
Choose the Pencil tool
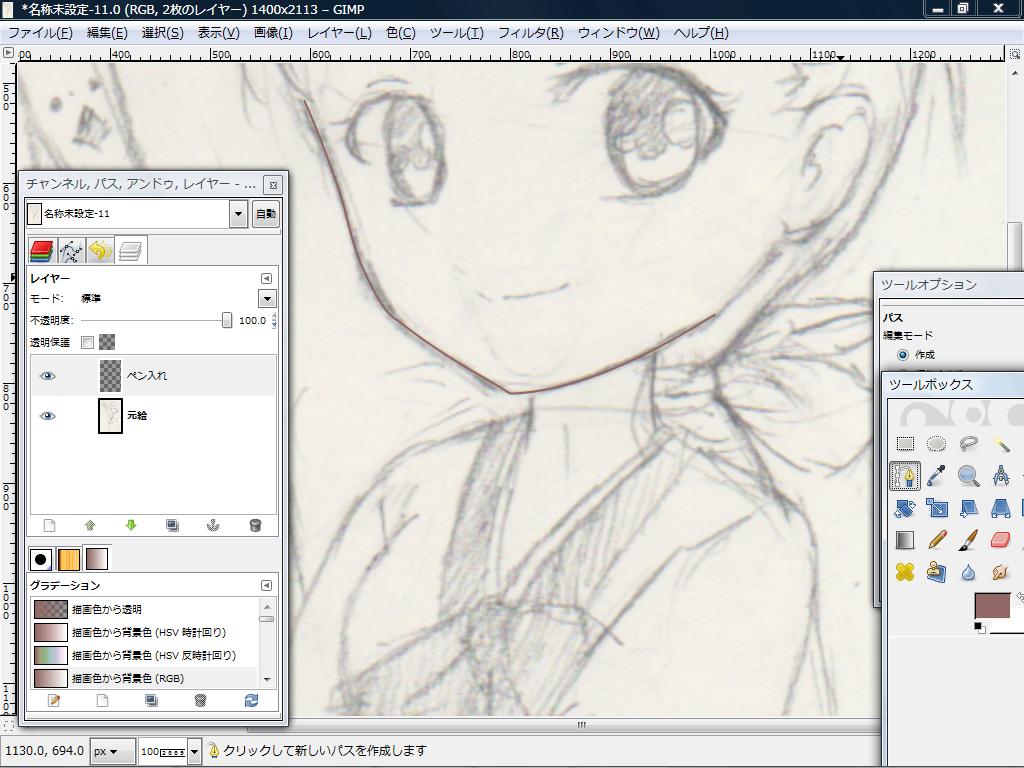coord(937,541)
